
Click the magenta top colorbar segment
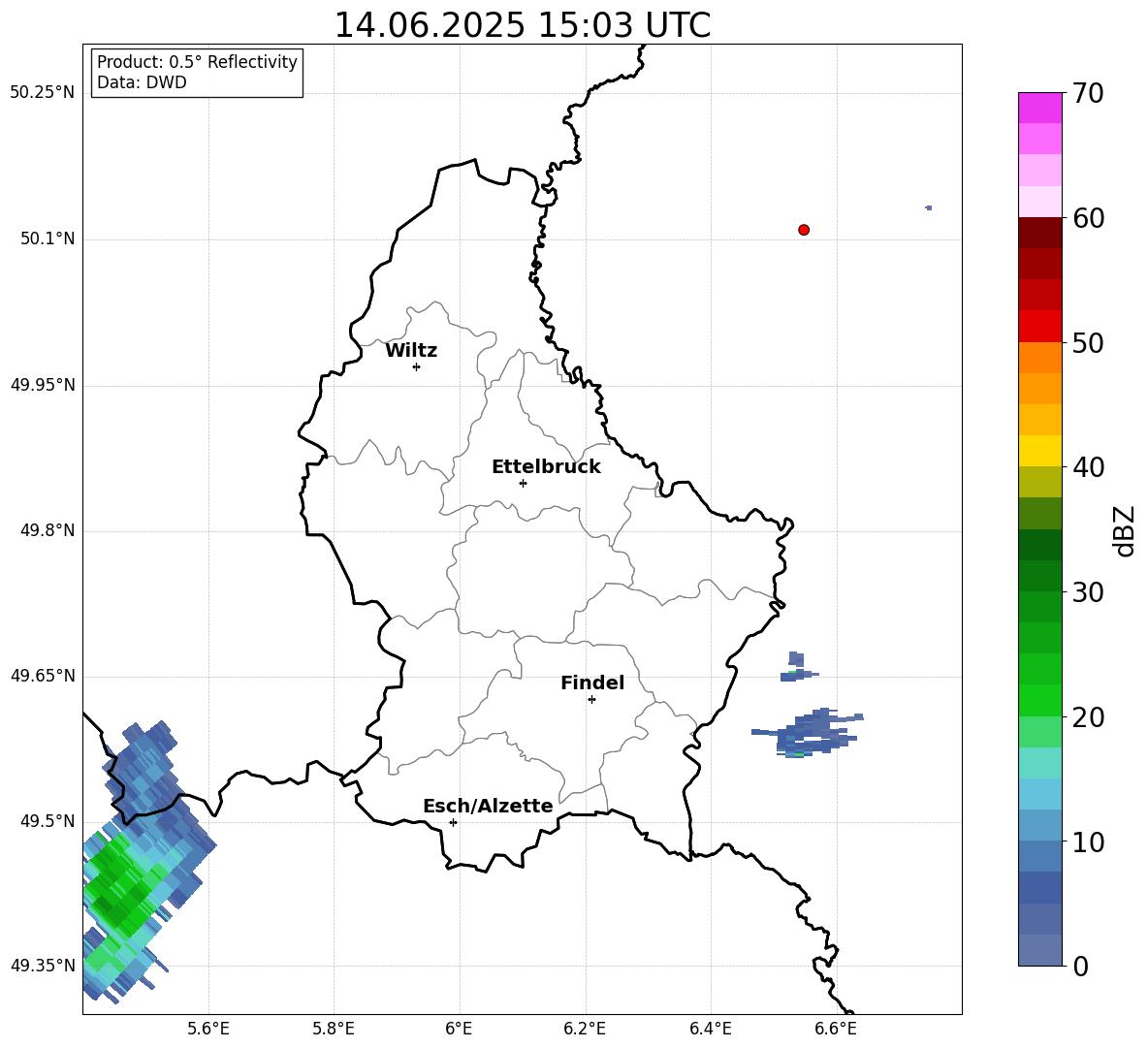pyautogui.click(x=1039, y=108)
